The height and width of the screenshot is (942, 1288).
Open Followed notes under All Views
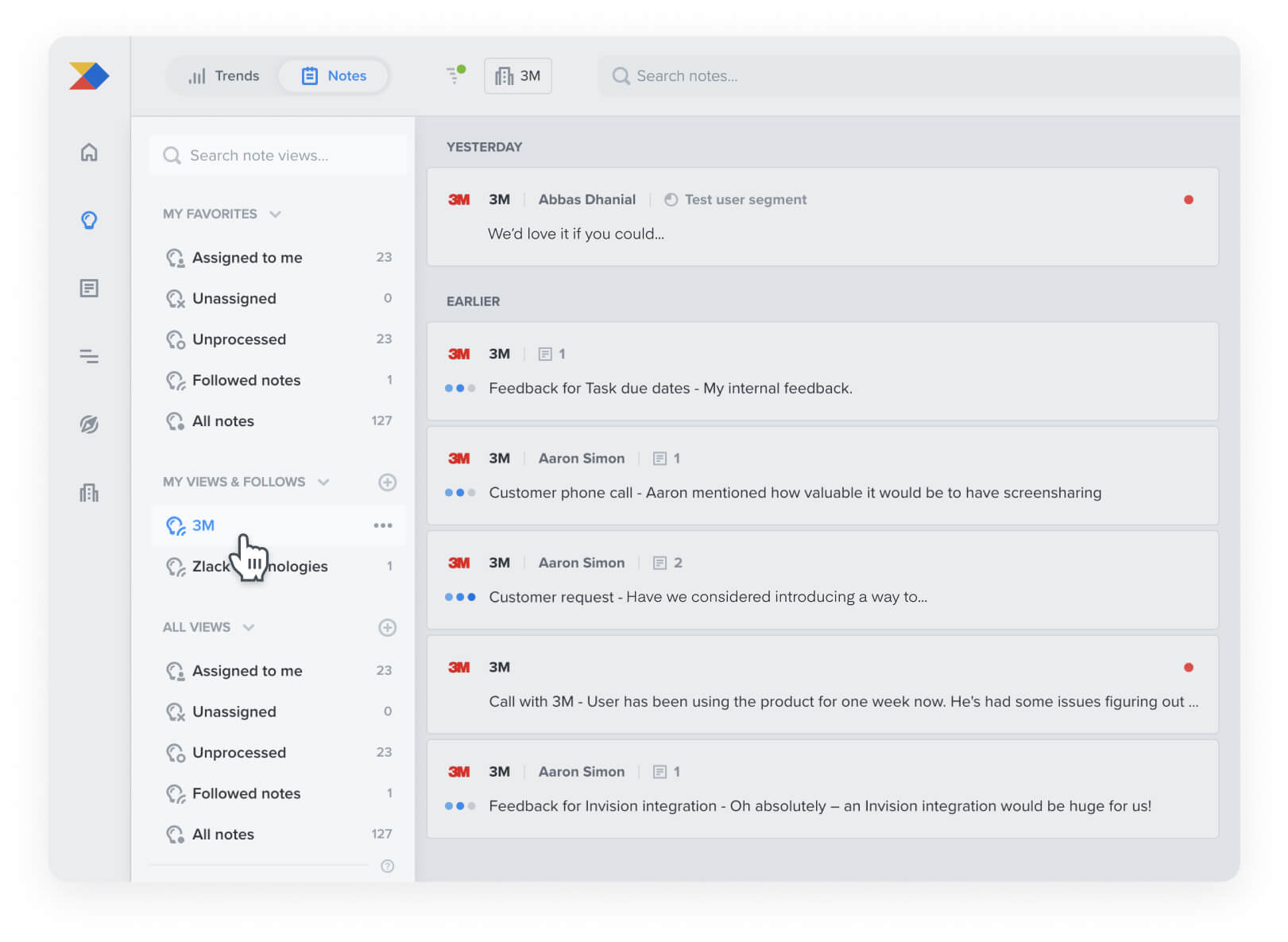278,793
